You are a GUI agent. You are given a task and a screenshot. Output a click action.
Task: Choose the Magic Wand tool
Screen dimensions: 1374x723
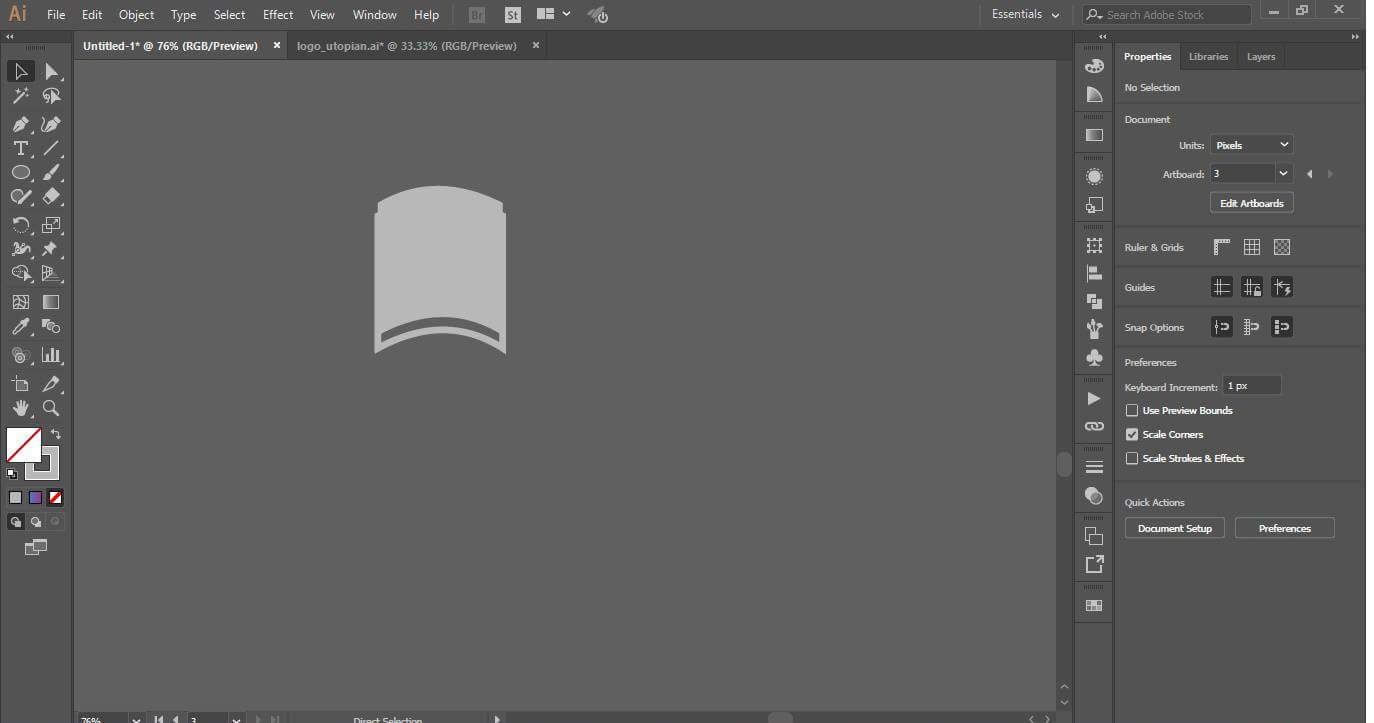[x=20, y=96]
